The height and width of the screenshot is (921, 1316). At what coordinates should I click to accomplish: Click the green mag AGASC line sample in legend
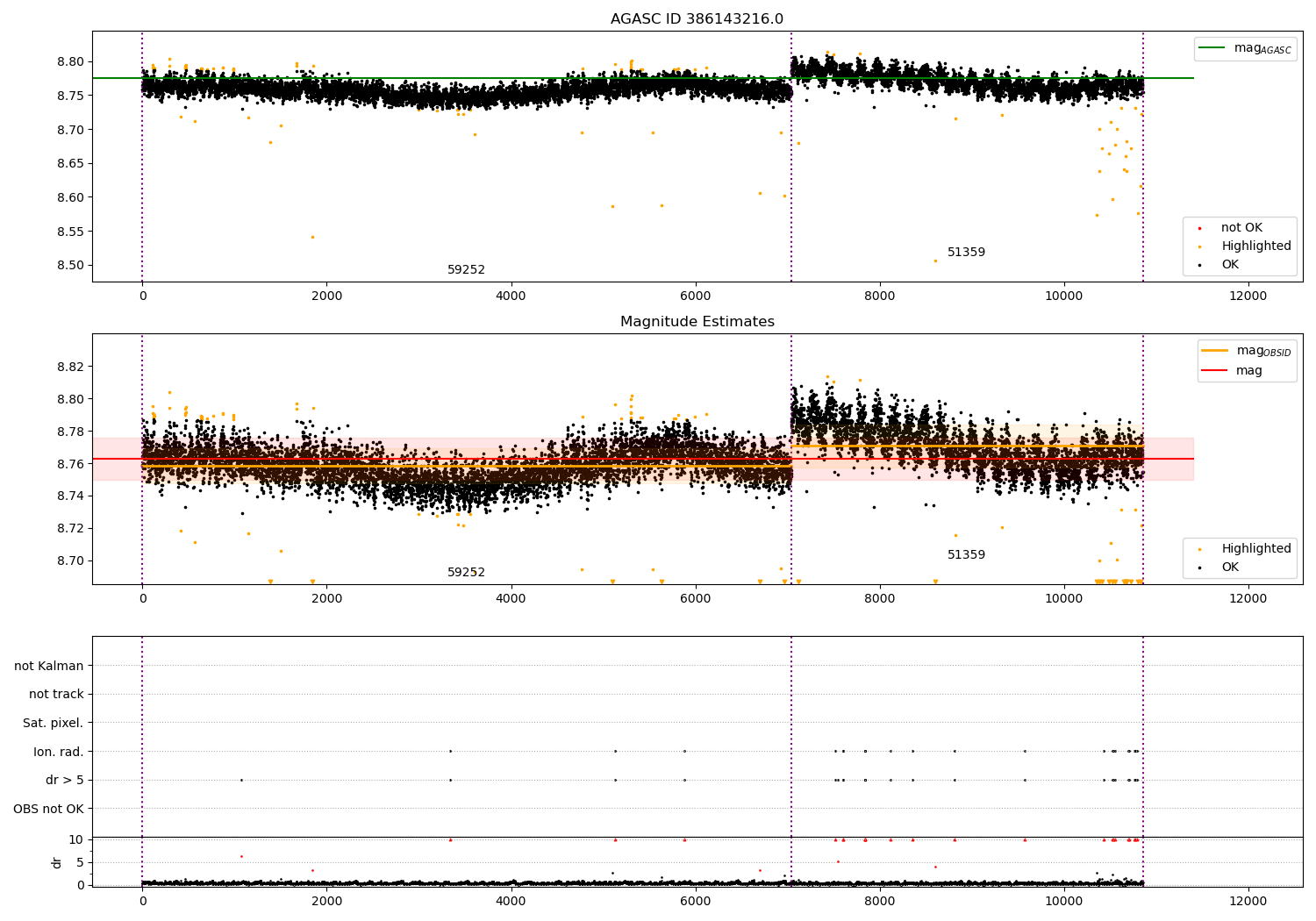pos(1212,48)
